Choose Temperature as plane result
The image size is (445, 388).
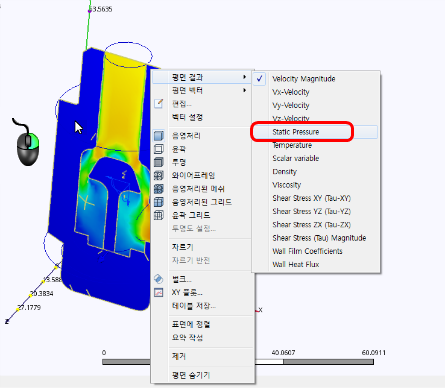[x=292, y=145]
